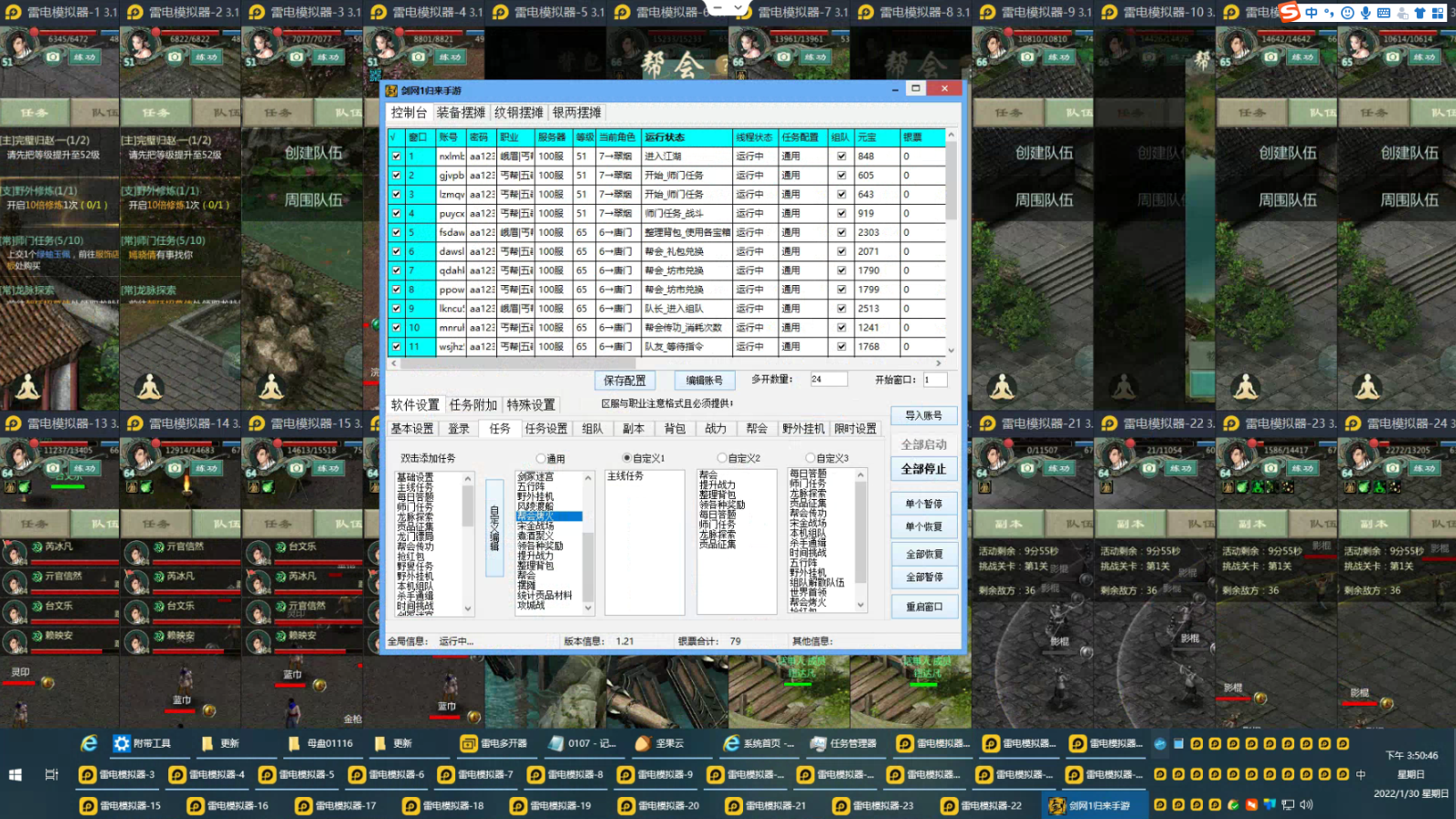Screen dimensions: 1456x819
Task: Click the camera icon in 雷电模拟器-21 window
Action: [1027, 468]
